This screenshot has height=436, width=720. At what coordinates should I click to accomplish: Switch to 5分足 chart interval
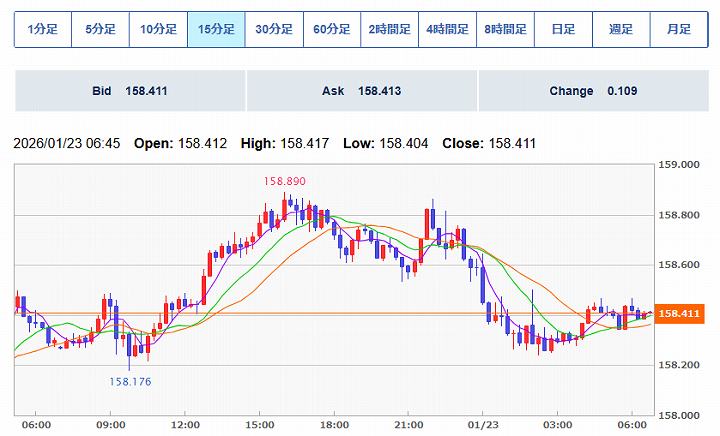101,30
